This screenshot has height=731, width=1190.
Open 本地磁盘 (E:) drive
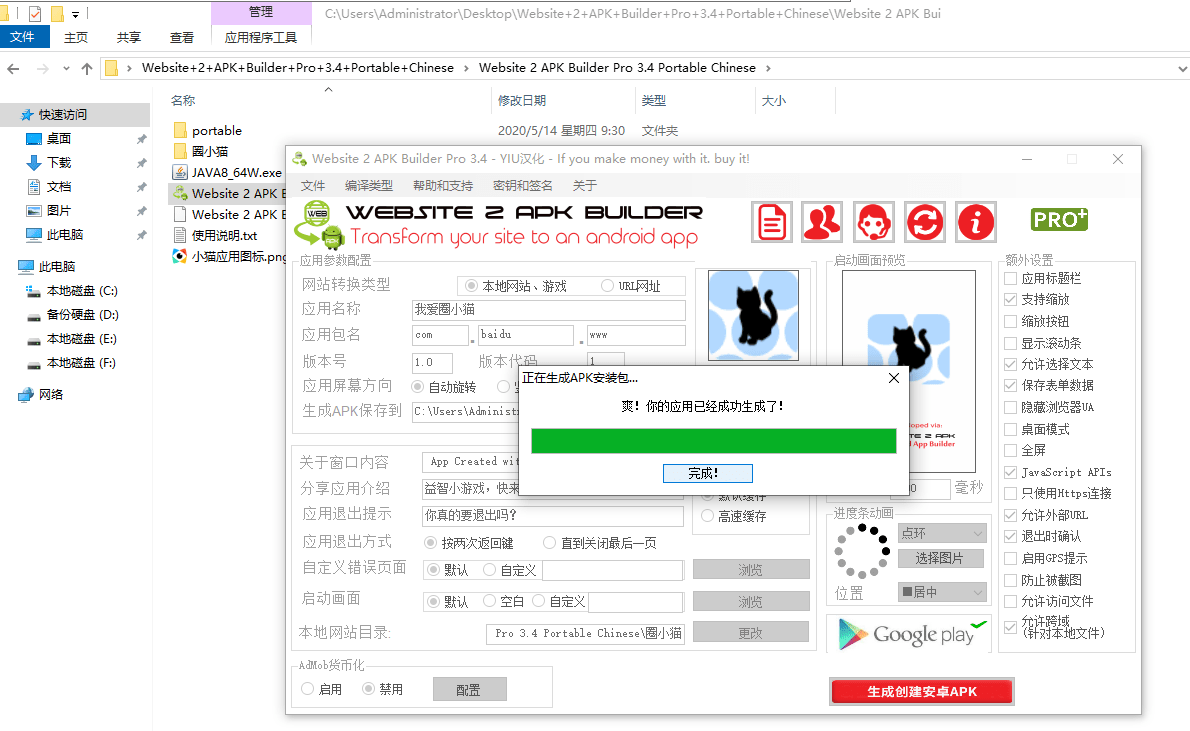click(82, 339)
